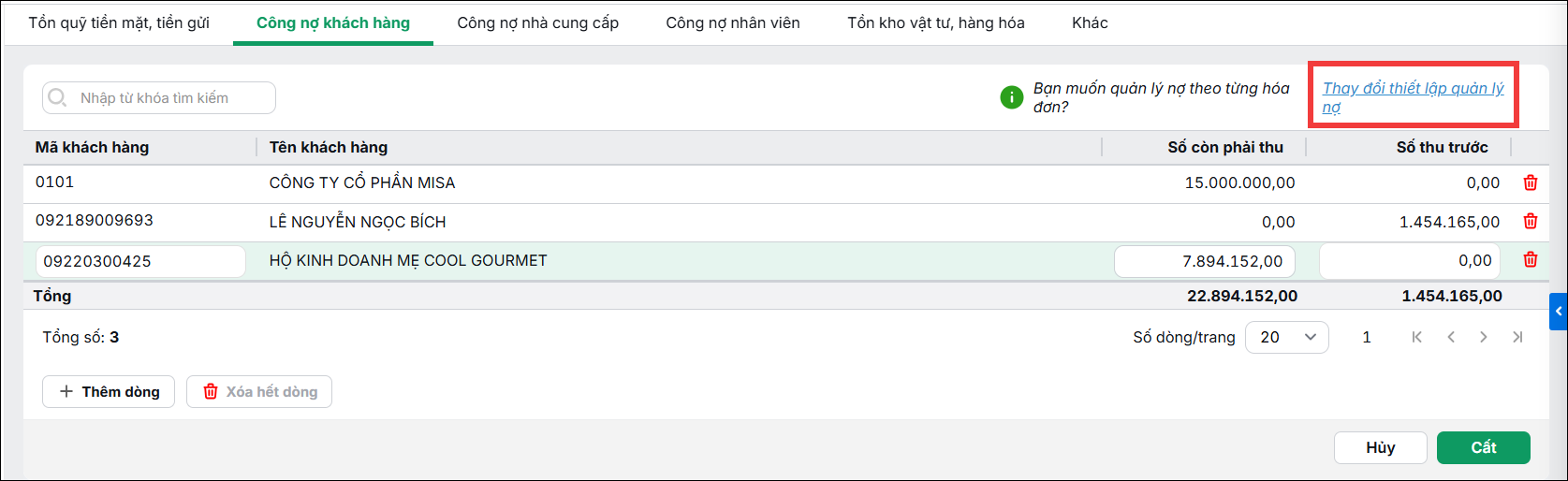Viewport: 1568px width, 481px height.
Task: Select the Công nợ nhân viên tab
Action: (x=733, y=22)
